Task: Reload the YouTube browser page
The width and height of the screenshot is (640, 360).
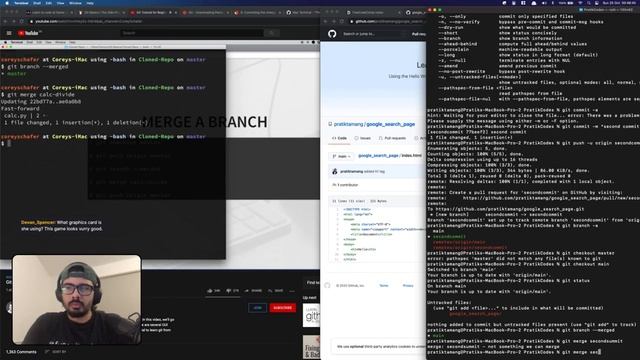Action: [22, 21]
